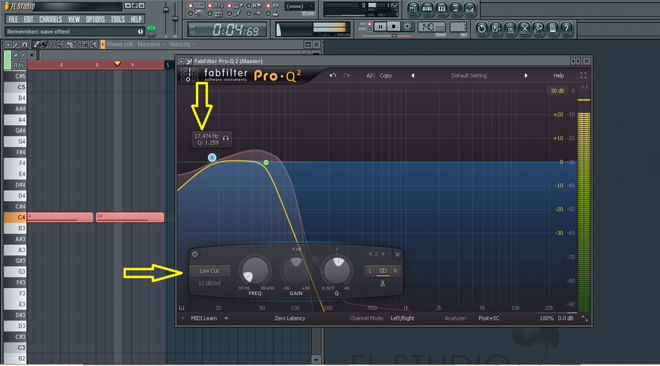Open the piano roll menu arrow
Image resolution: width=660 pixels, height=366 pixels.
(8, 44)
